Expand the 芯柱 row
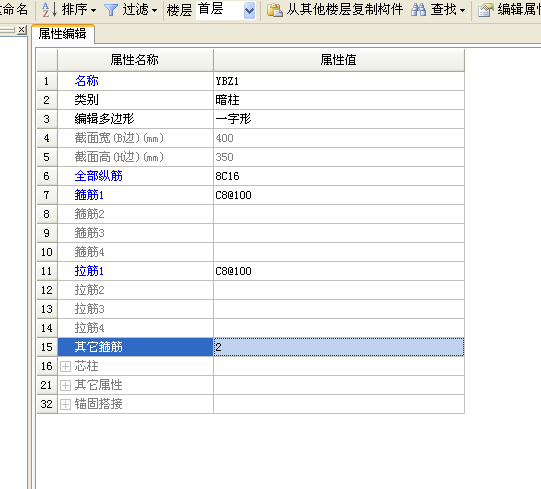This screenshot has width=541, height=489. (65, 366)
